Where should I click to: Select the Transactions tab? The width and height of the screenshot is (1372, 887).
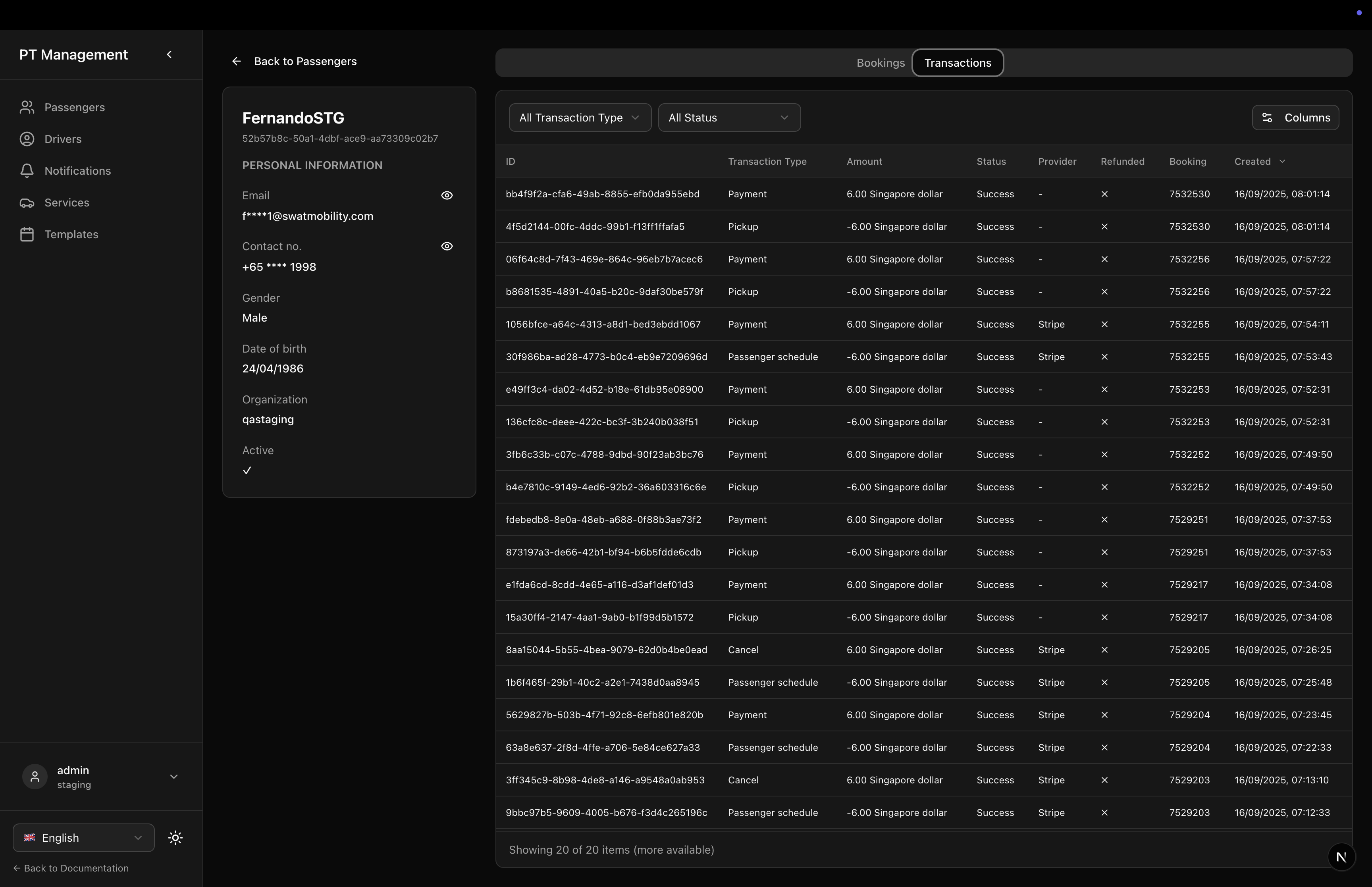coord(957,64)
